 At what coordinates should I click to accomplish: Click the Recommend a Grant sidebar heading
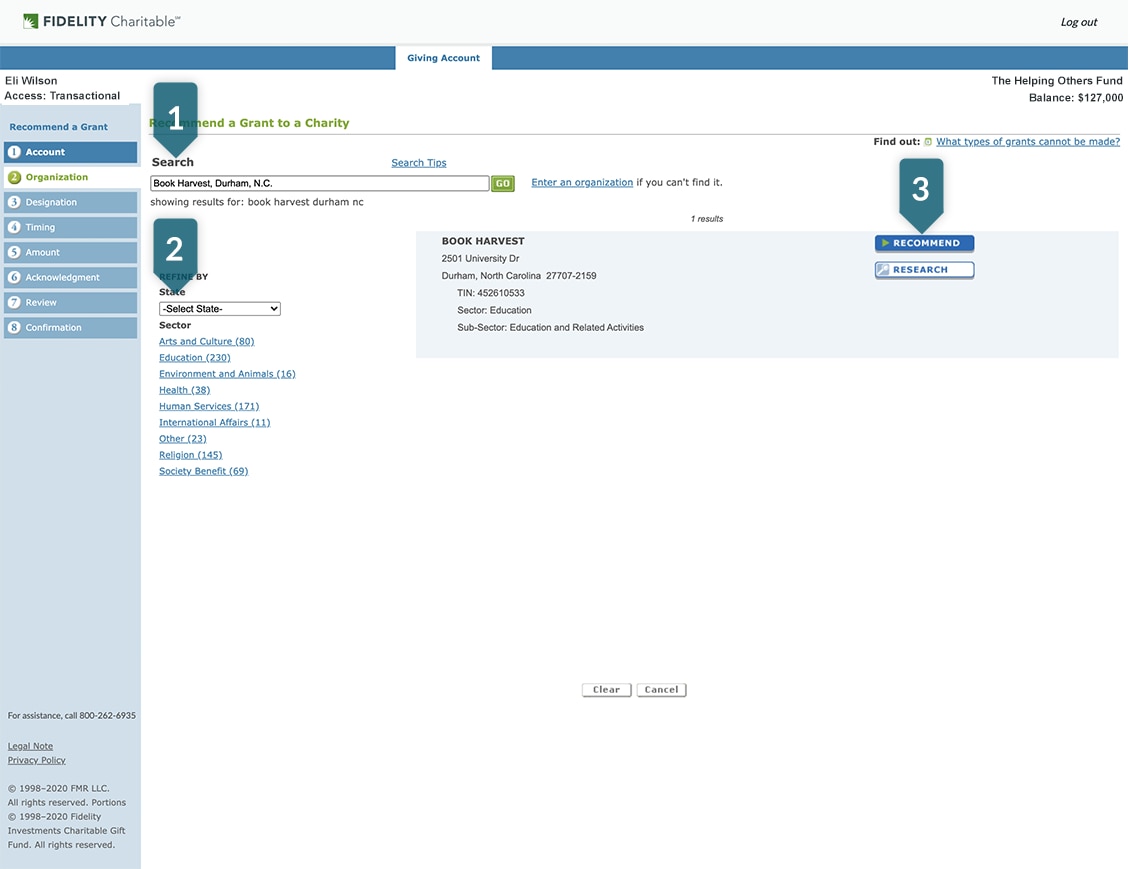click(58, 127)
